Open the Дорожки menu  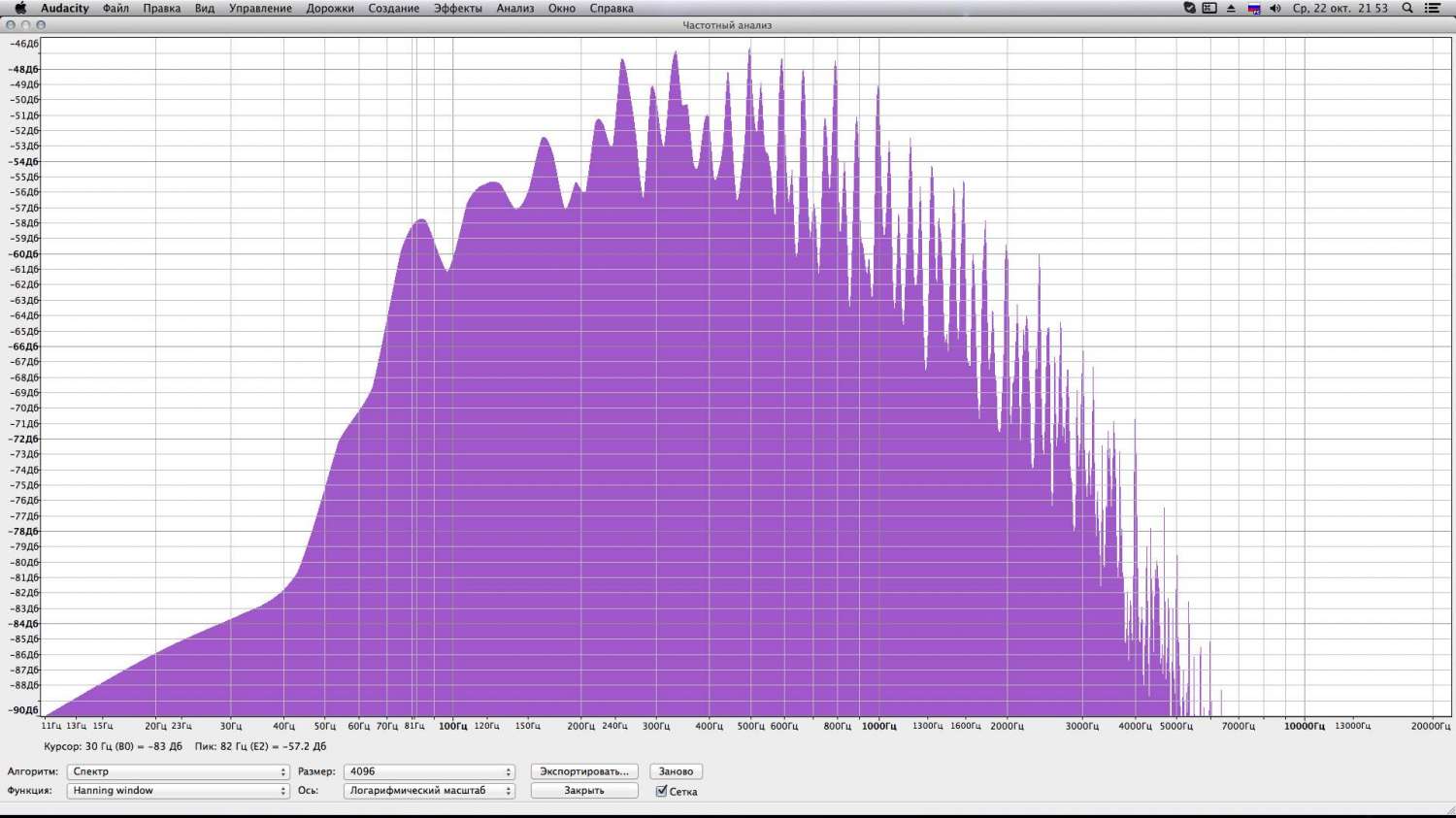pos(330,8)
